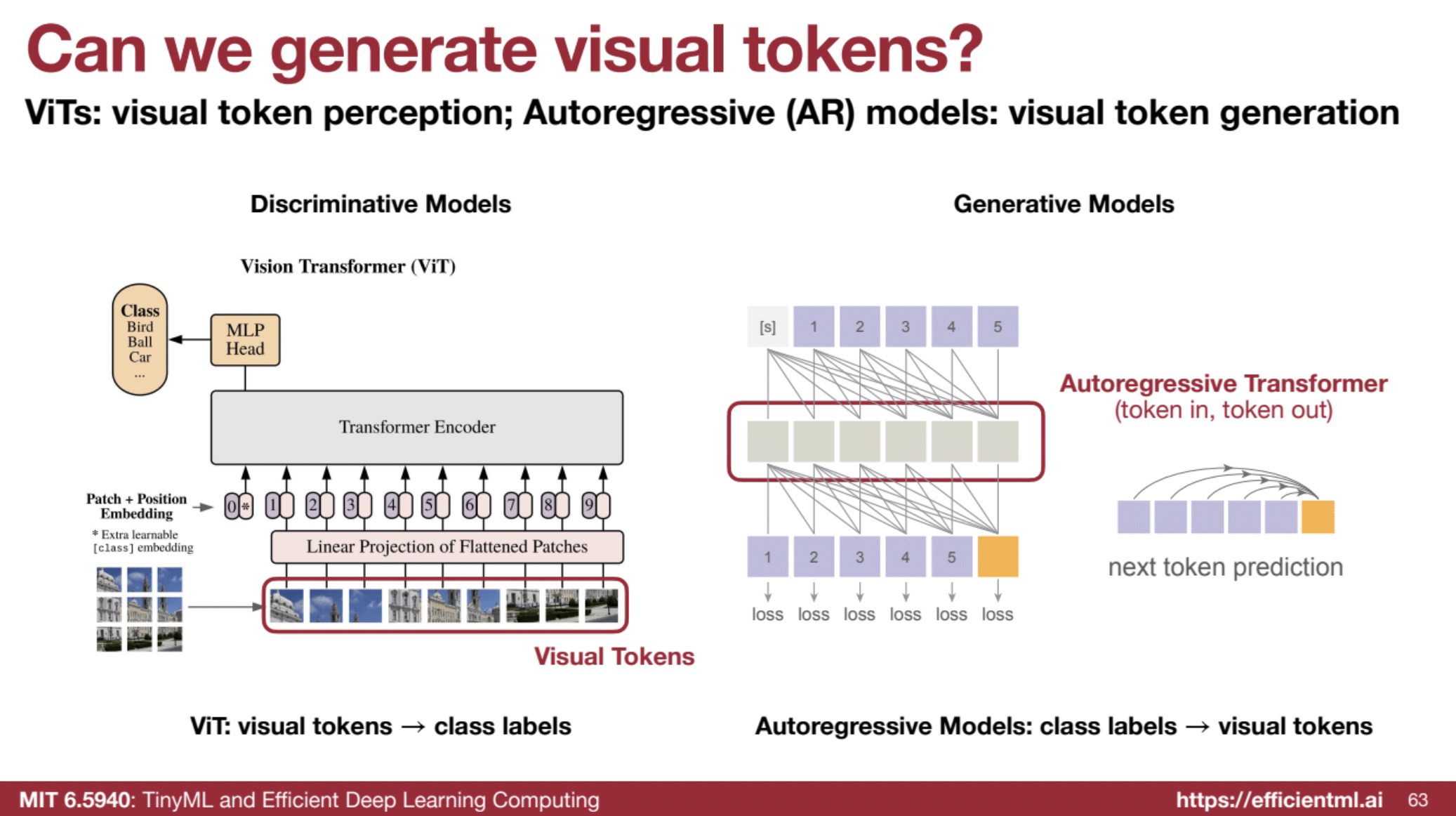Click the Discriminative Models heading

coord(380,204)
